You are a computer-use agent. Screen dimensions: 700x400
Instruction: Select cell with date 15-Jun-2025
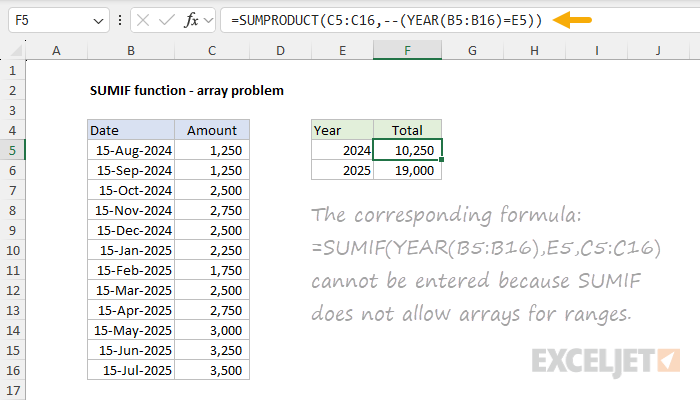click(x=131, y=350)
